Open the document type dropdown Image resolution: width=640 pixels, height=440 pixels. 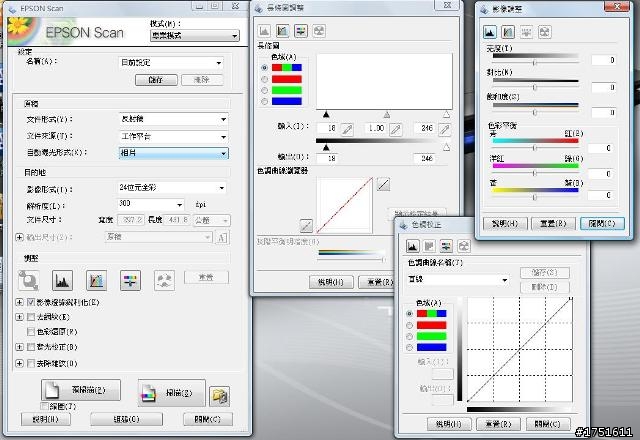[x=173, y=119]
